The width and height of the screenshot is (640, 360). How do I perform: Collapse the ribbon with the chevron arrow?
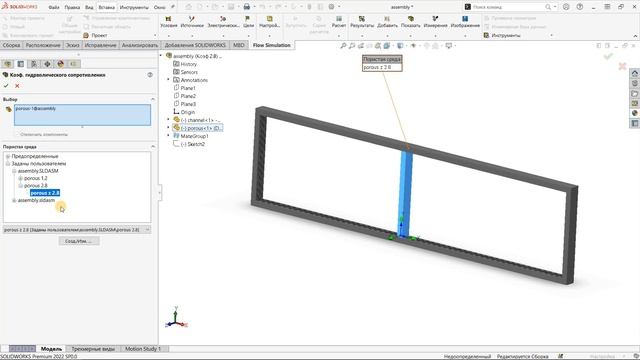pos(635,36)
